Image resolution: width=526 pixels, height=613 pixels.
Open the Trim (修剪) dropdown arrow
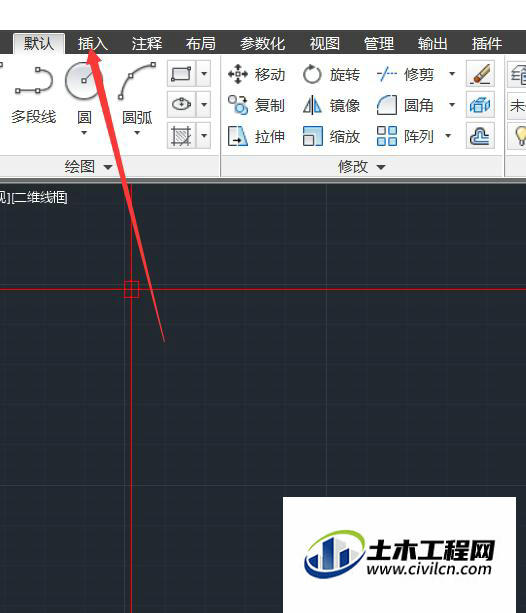(x=452, y=73)
